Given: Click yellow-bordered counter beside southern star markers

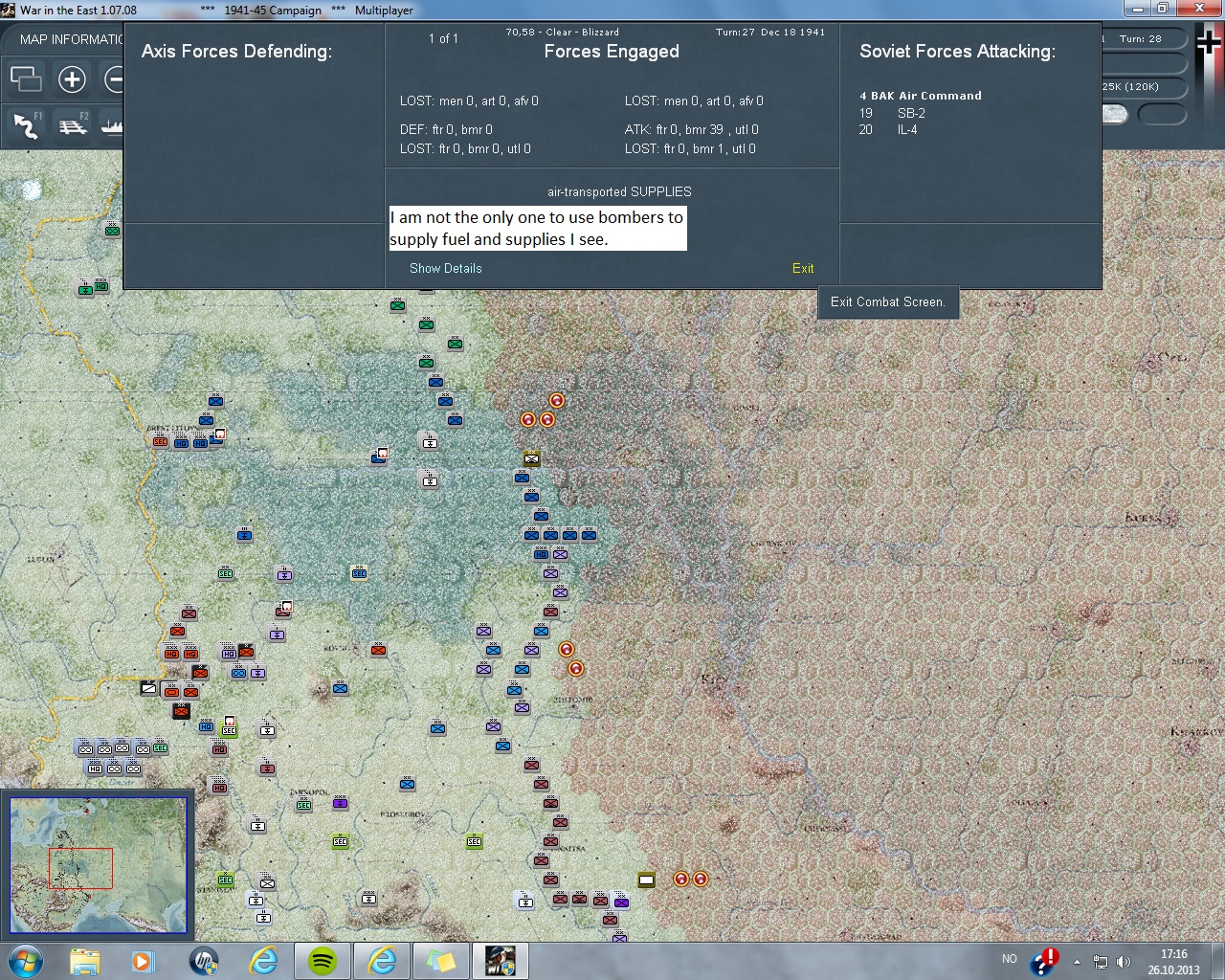Looking at the screenshot, I should [647, 880].
